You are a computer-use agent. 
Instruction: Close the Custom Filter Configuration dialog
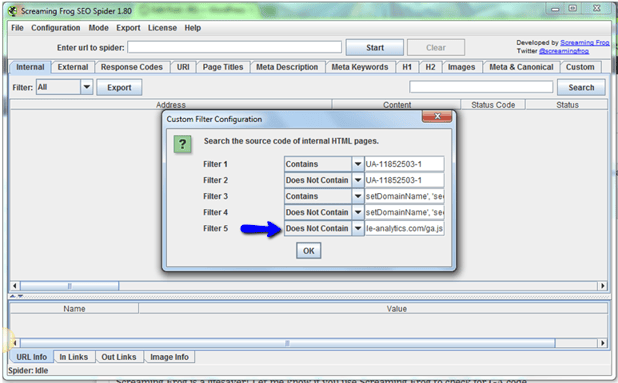pos(437,116)
